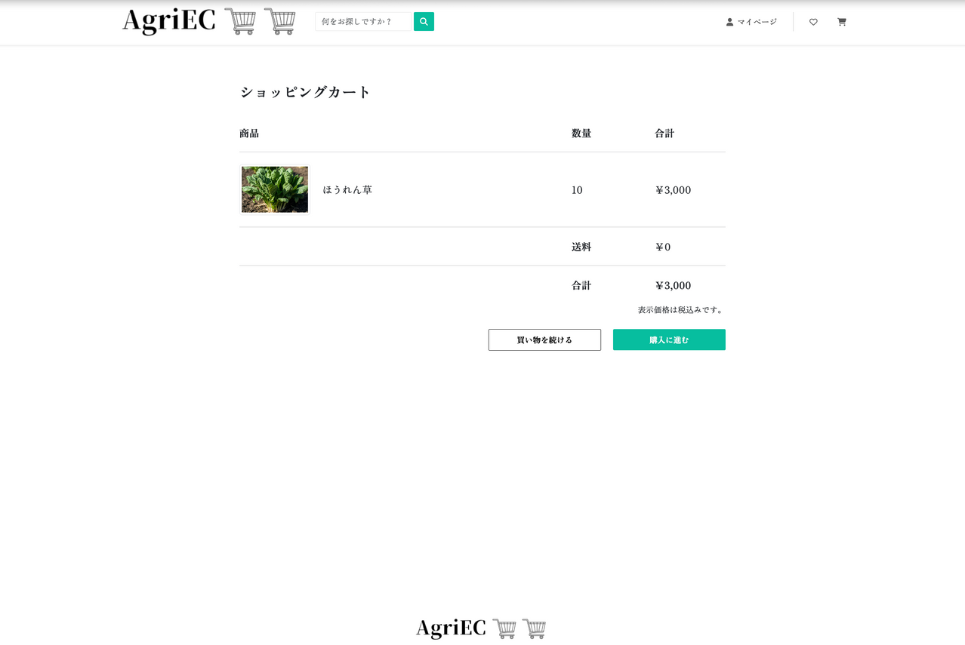The height and width of the screenshot is (645, 965).
Task: Click the first cart illustration in header logo
Action: click(x=240, y=21)
